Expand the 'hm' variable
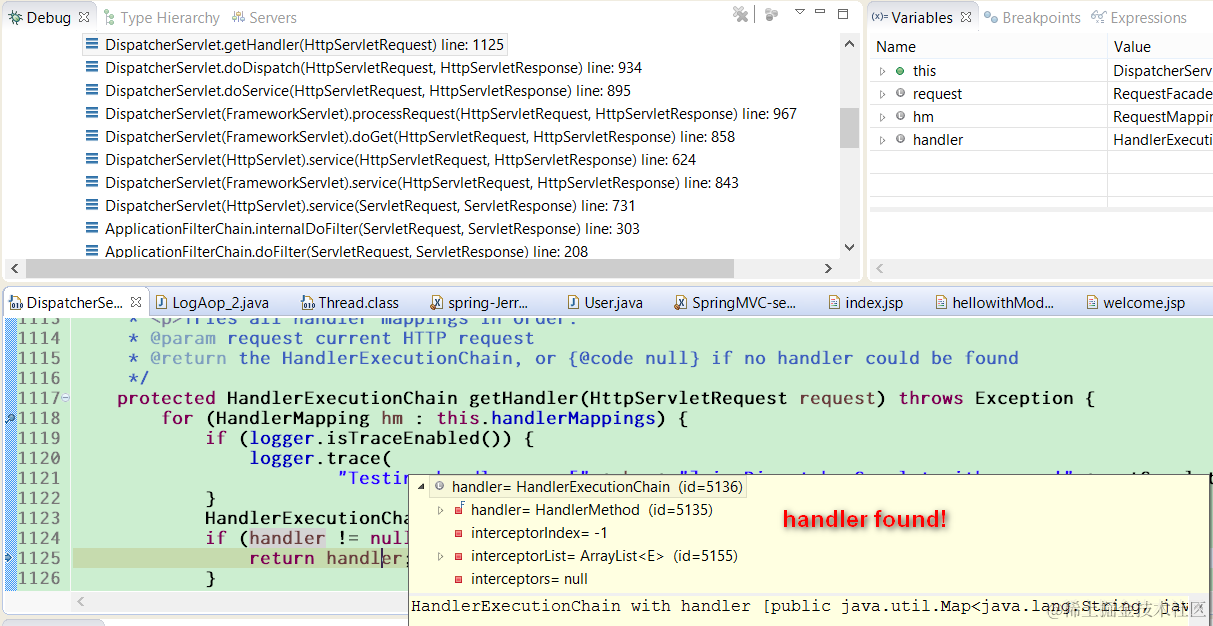Image resolution: width=1213 pixels, height=626 pixels. tap(882, 117)
